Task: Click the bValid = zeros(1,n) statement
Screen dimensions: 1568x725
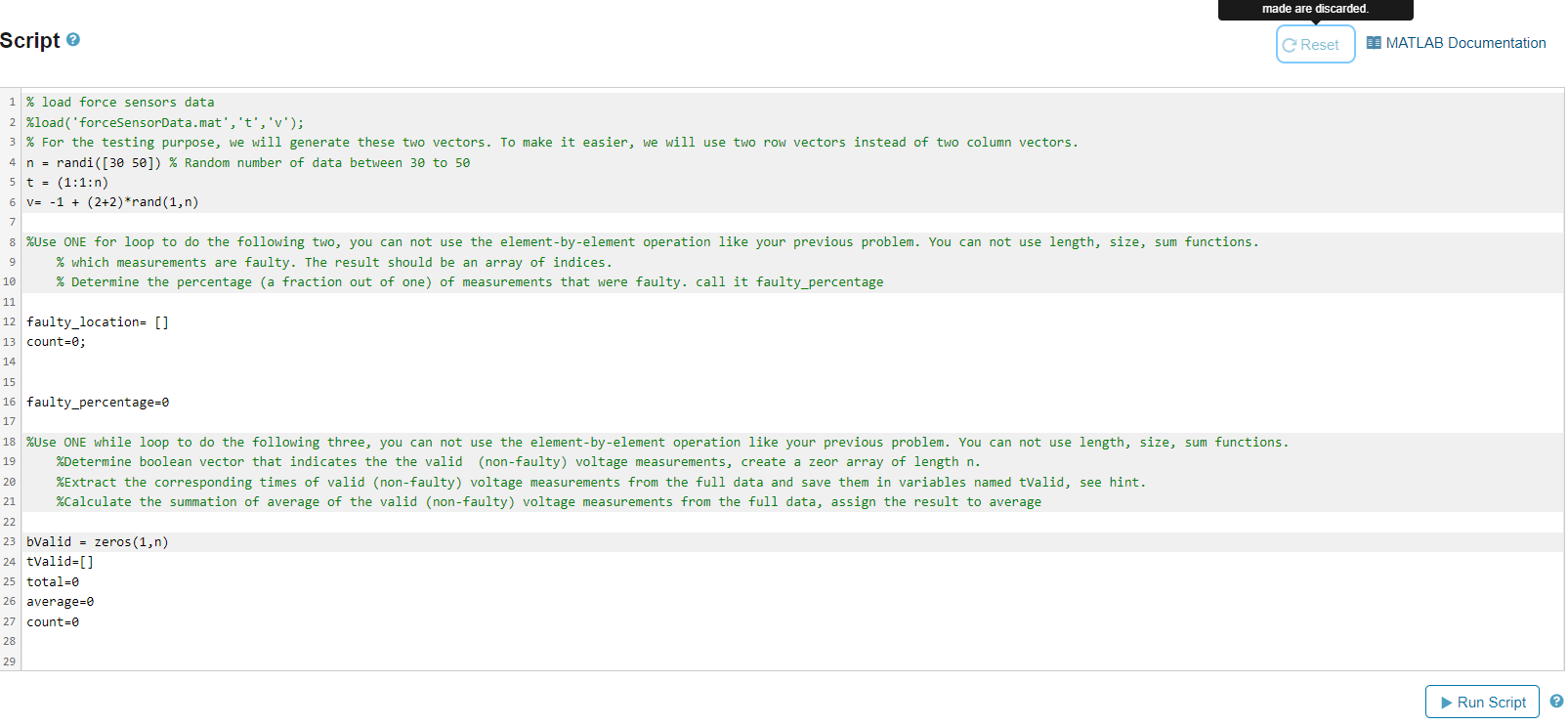Action: pyautogui.click(x=98, y=541)
